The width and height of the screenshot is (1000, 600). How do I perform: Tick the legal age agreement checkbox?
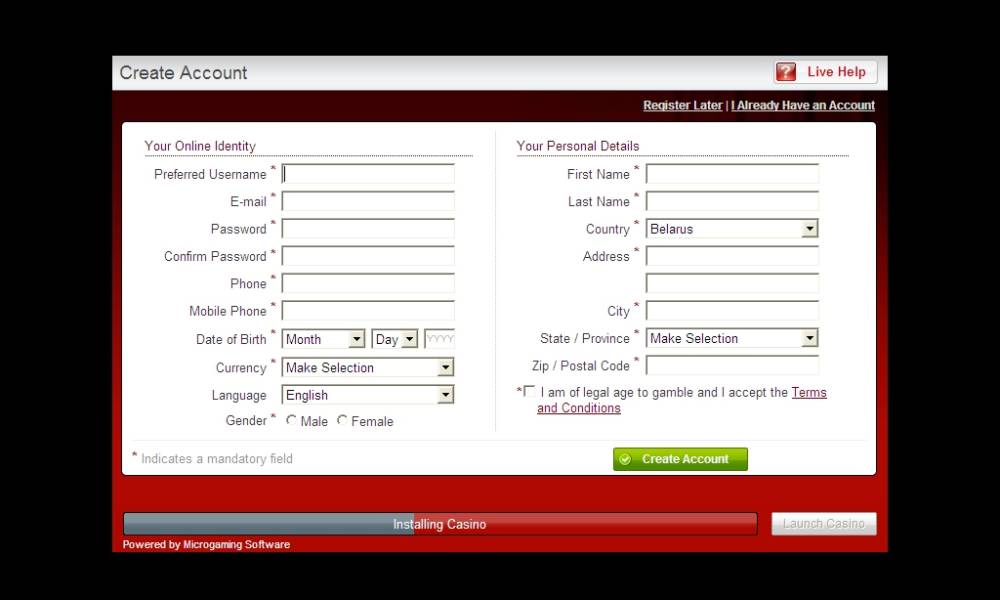(x=529, y=392)
